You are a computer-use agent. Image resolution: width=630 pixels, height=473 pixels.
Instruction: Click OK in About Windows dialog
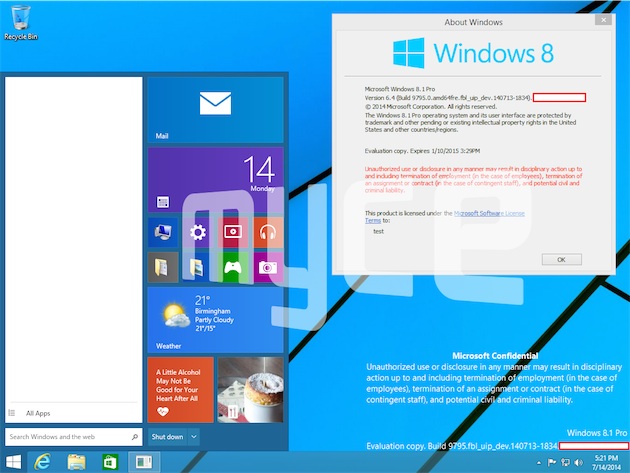point(561,260)
